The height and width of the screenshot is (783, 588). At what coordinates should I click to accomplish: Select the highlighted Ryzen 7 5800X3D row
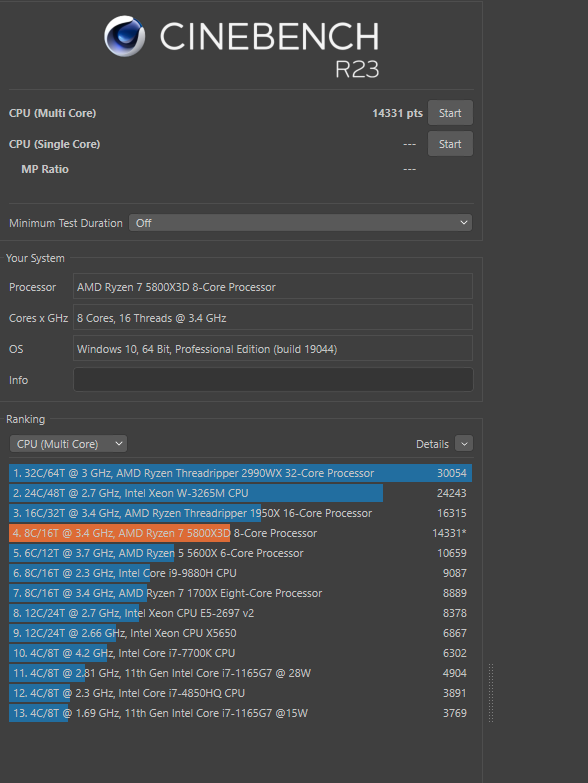[240, 533]
